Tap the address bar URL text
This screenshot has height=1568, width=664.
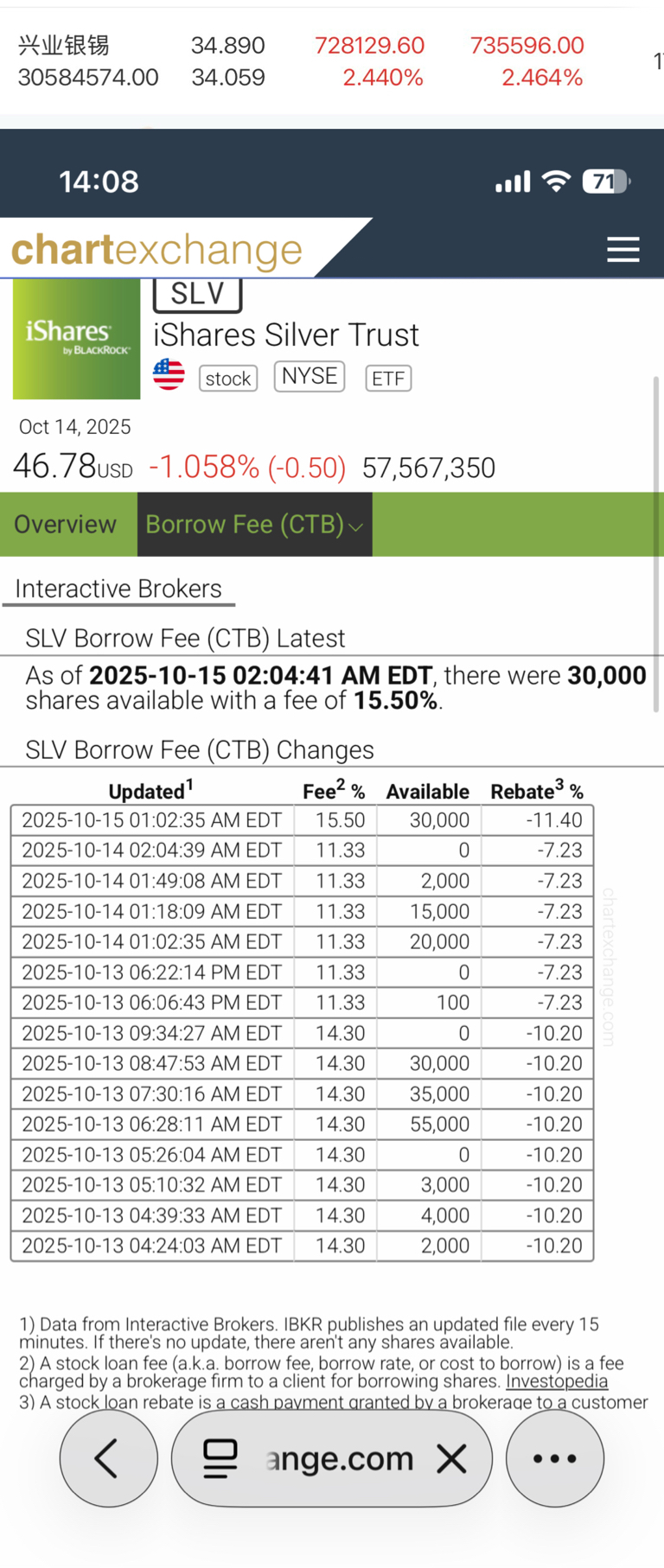340,1458
